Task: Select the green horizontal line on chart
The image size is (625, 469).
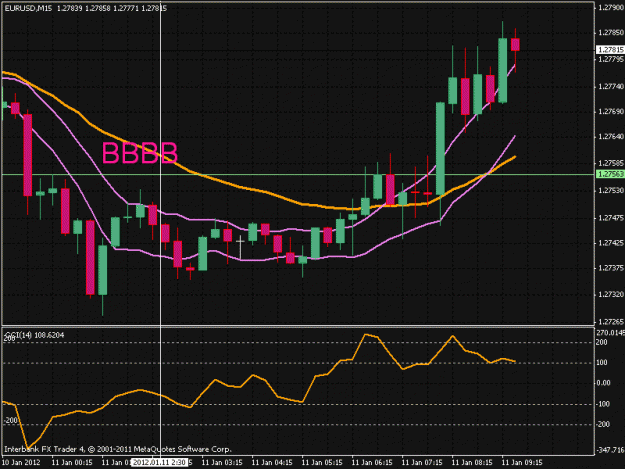Action: pyautogui.click(x=297, y=175)
